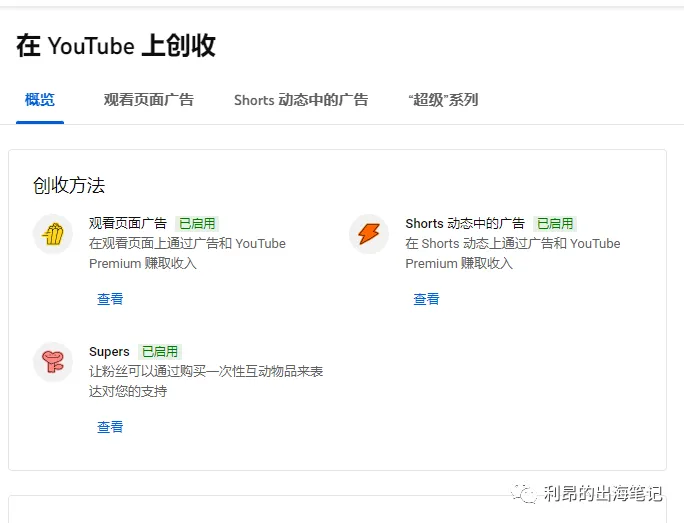Select the "超级"系列 tab
The width and height of the screenshot is (684, 523).
[443, 100]
